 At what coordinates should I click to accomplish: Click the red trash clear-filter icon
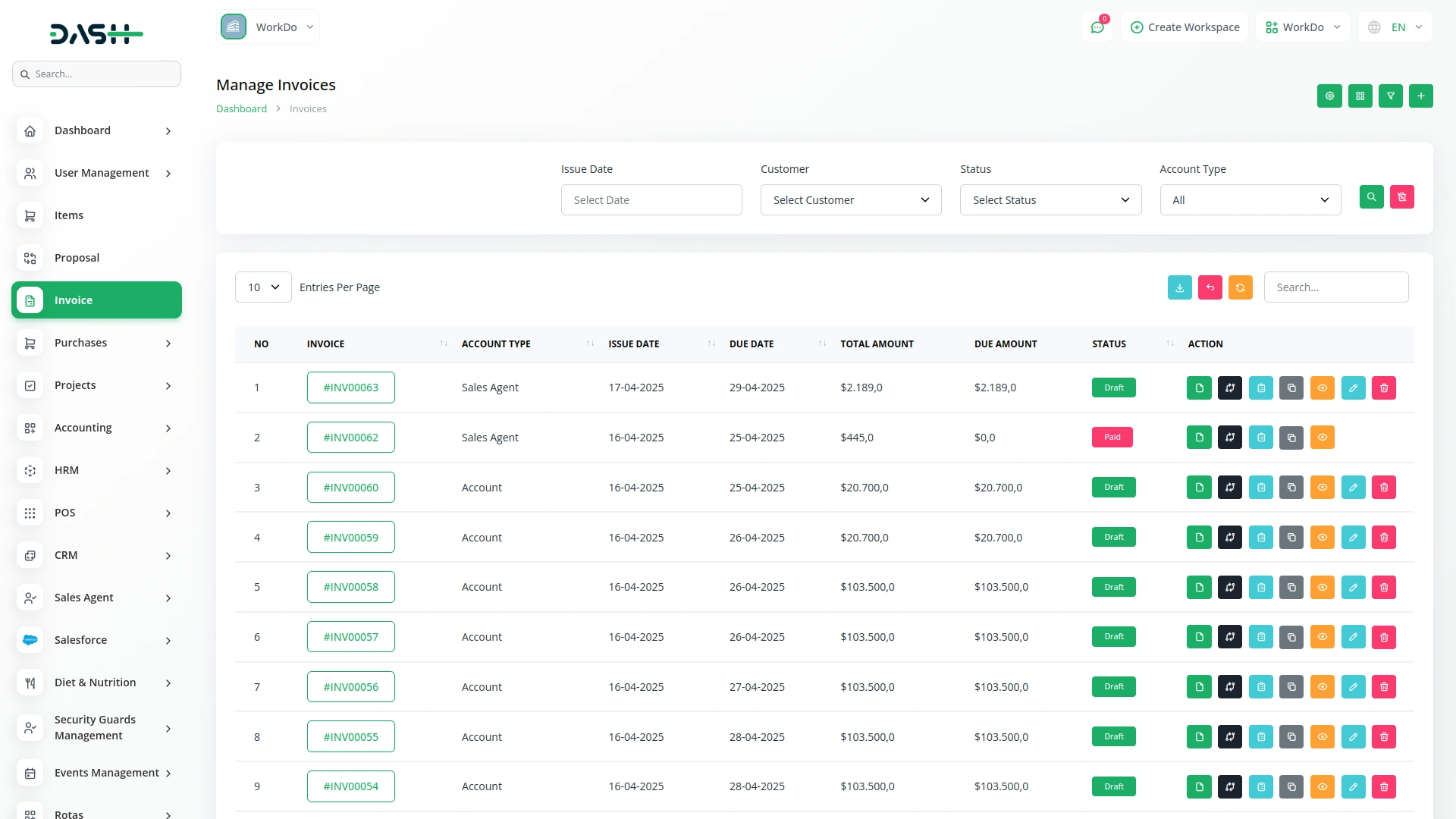tap(1401, 197)
